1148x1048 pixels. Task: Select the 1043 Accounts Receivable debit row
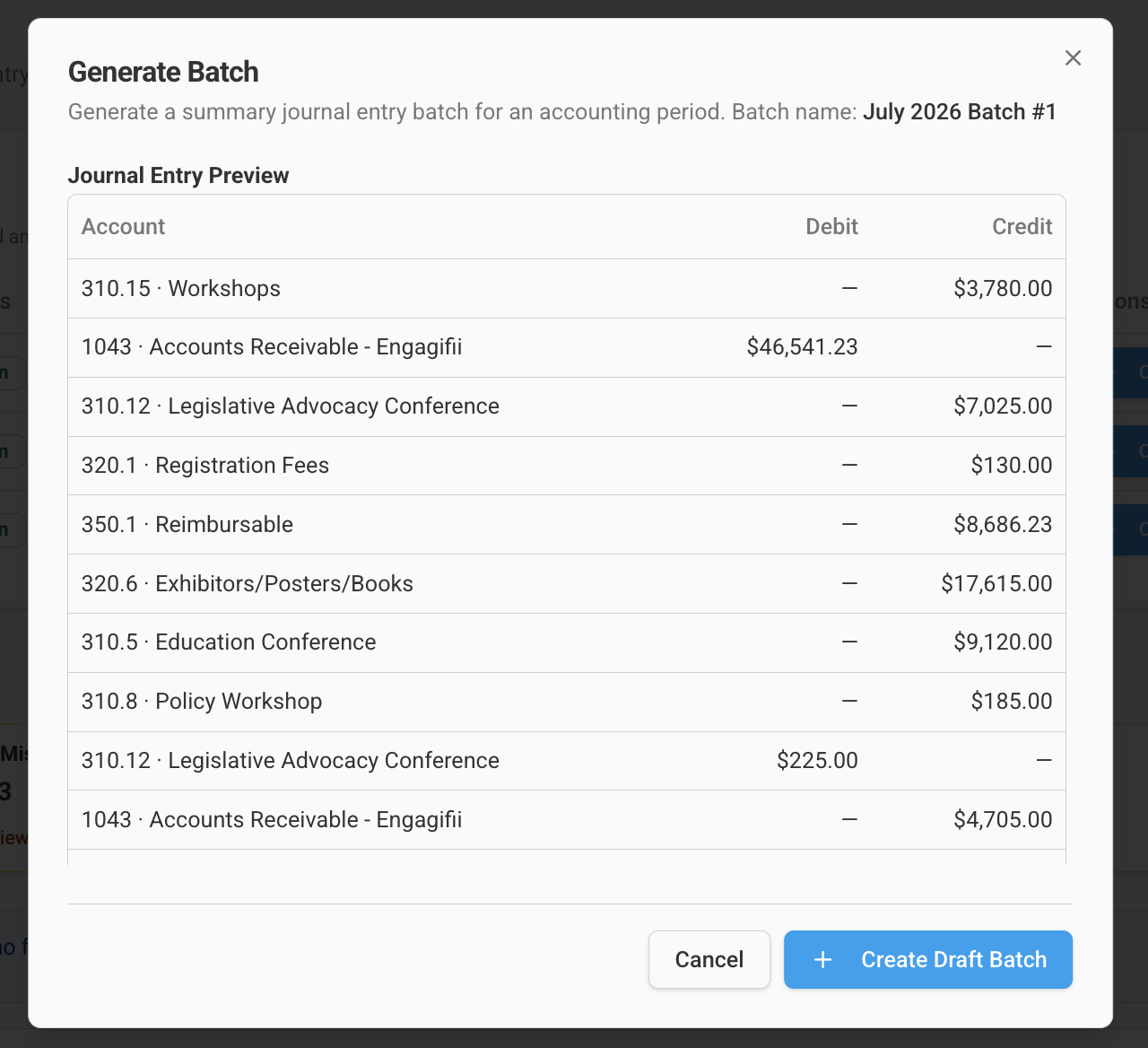tap(567, 347)
